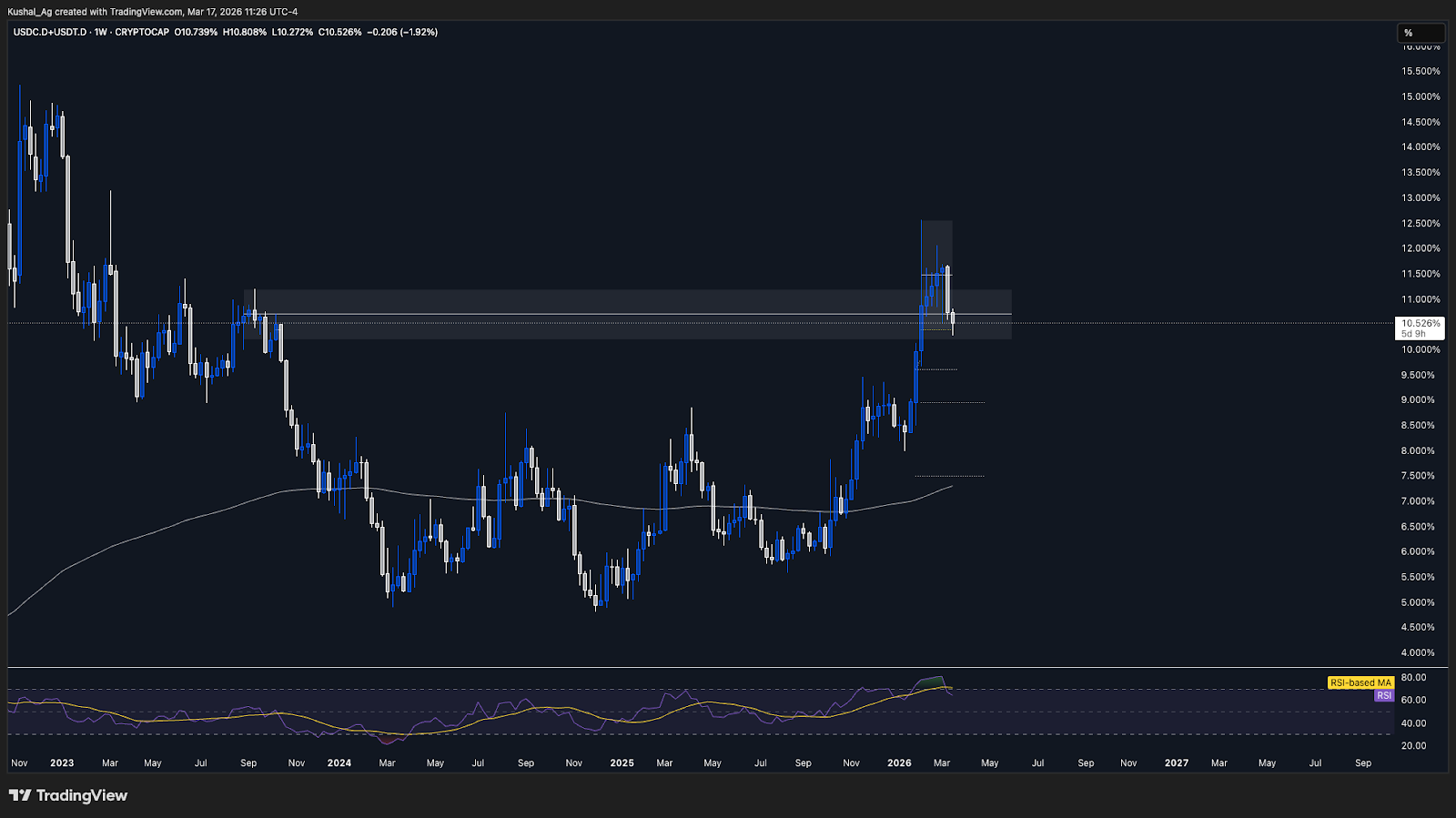The width and height of the screenshot is (1456, 818).
Task: Click the current value label 10.526%
Action: pos(1420,324)
